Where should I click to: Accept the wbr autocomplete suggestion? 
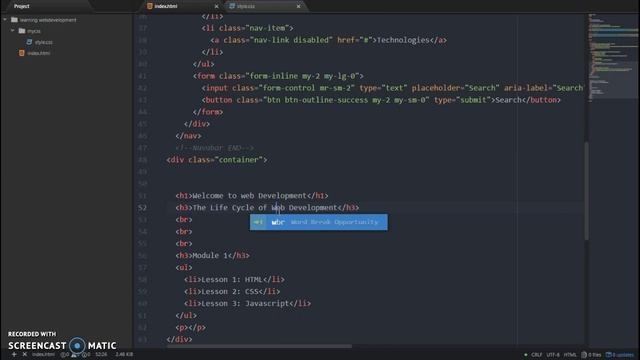[x=319, y=222]
